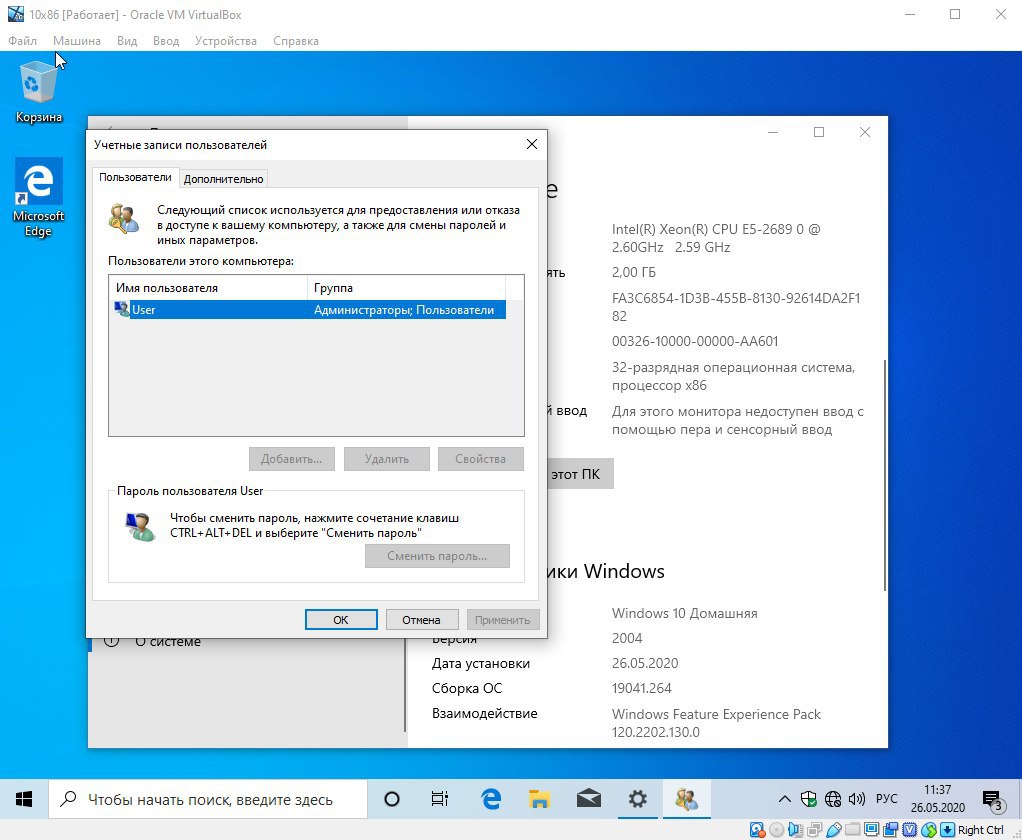Image resolution: width=1022 pixels, height=840 pixels.
Task: Click the Добавить... button
Action: 291,459
